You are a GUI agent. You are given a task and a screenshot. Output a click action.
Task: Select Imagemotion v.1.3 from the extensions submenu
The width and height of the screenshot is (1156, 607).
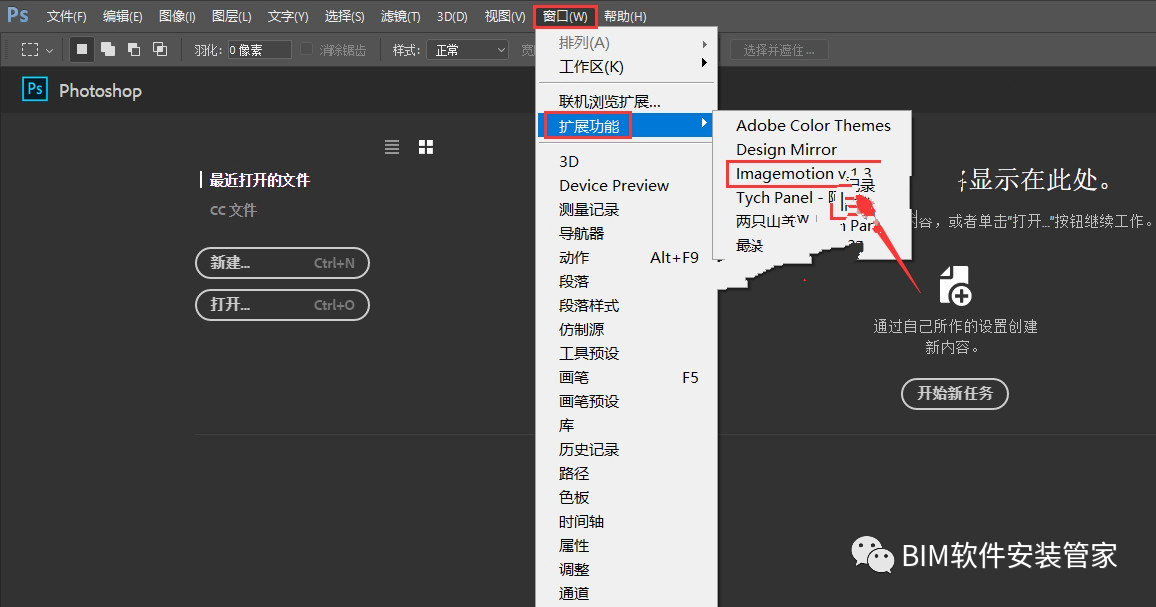coord(804,174)
